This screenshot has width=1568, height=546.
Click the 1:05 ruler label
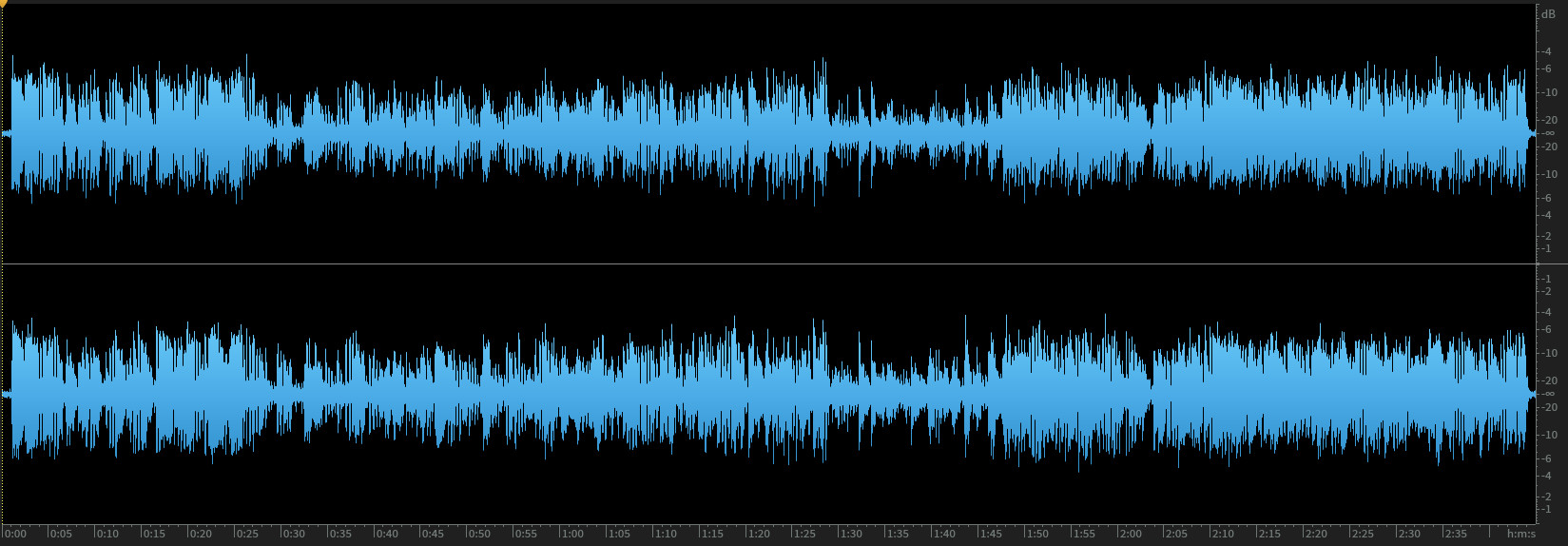620,534
